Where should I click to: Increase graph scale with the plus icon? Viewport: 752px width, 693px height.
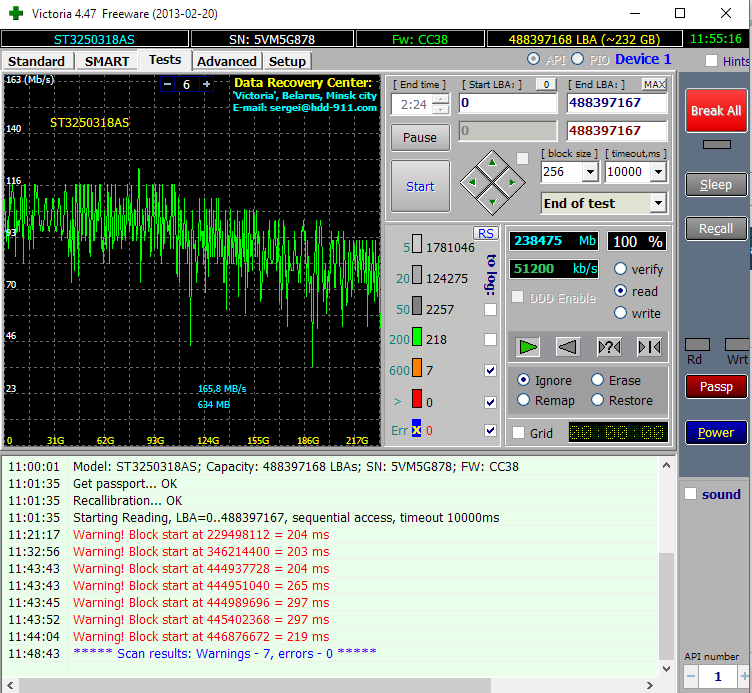pos(207,85)
